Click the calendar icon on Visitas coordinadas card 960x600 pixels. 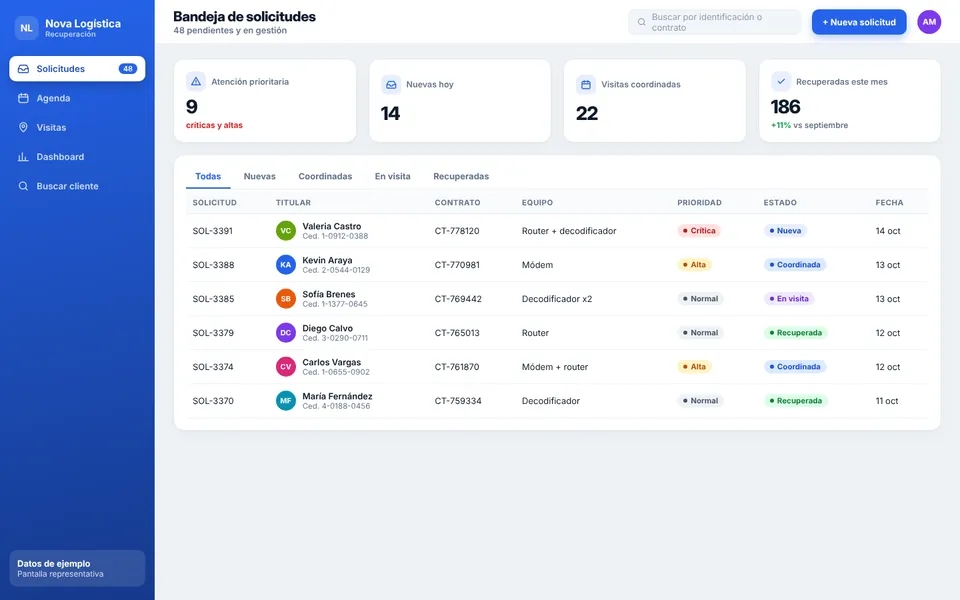coord(586,84)
